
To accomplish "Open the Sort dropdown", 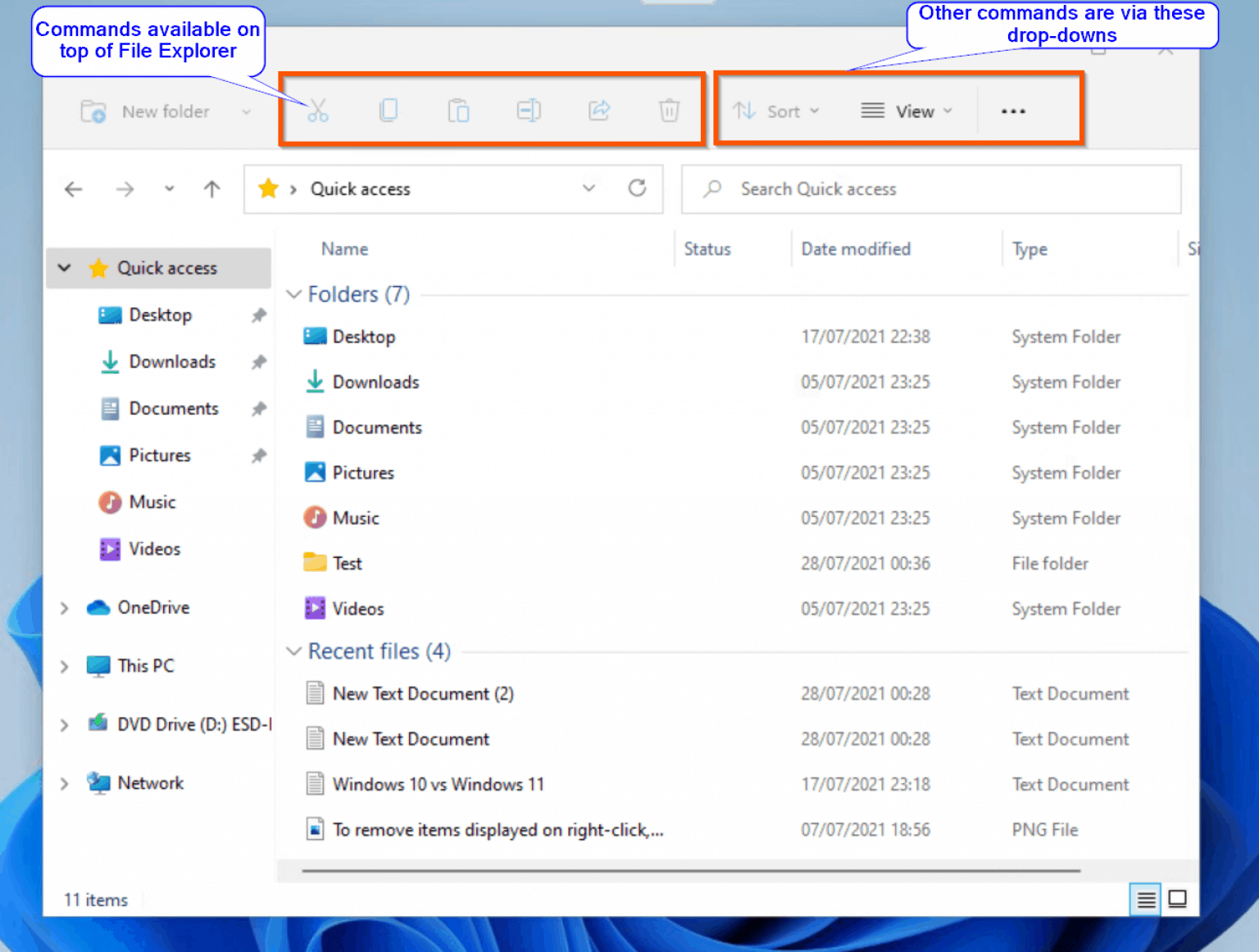I will tap(777, 111).
